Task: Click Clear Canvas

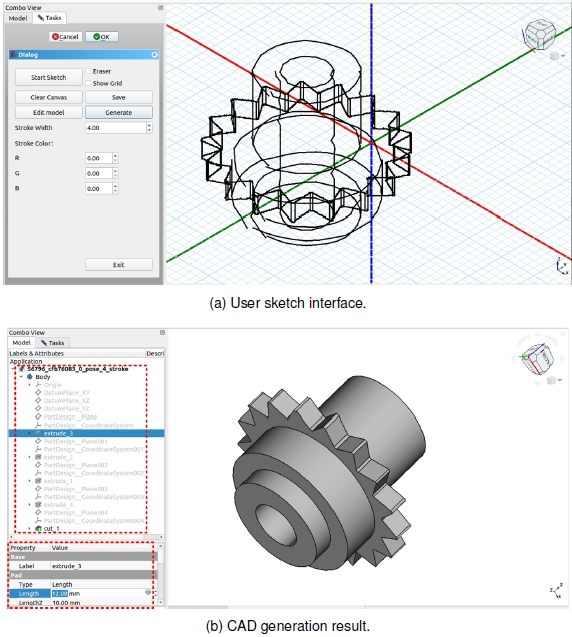Action: 48,98
